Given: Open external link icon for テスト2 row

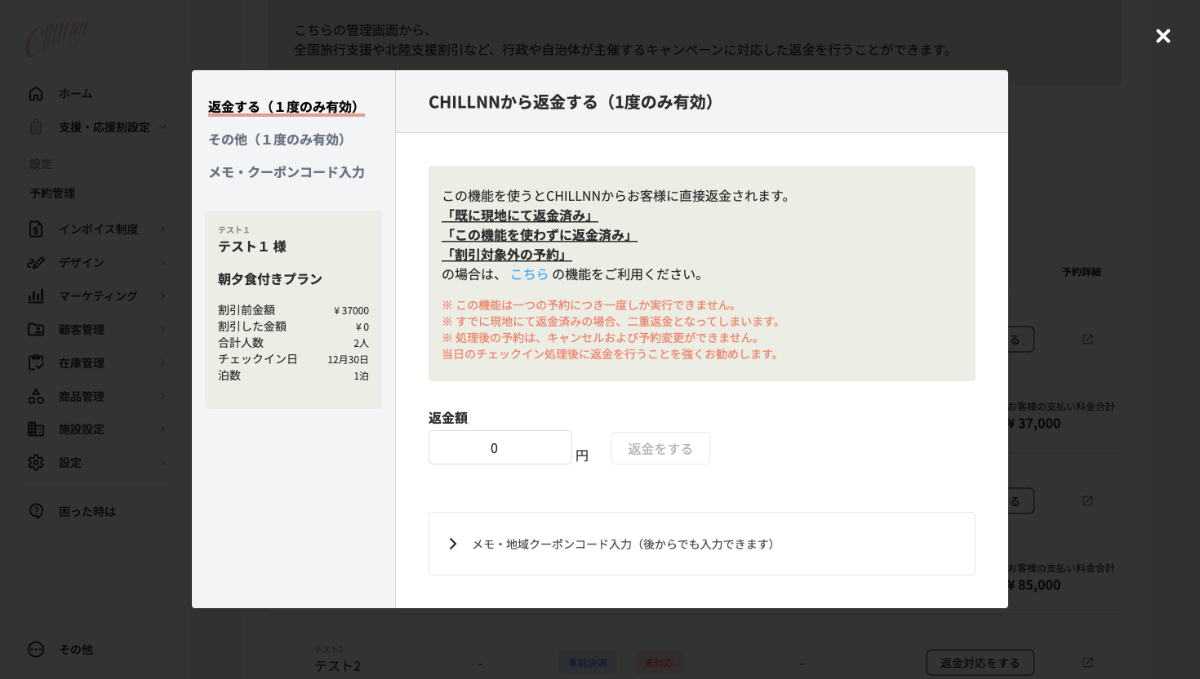Looking at the screenshot, I should pos(1087,662).
